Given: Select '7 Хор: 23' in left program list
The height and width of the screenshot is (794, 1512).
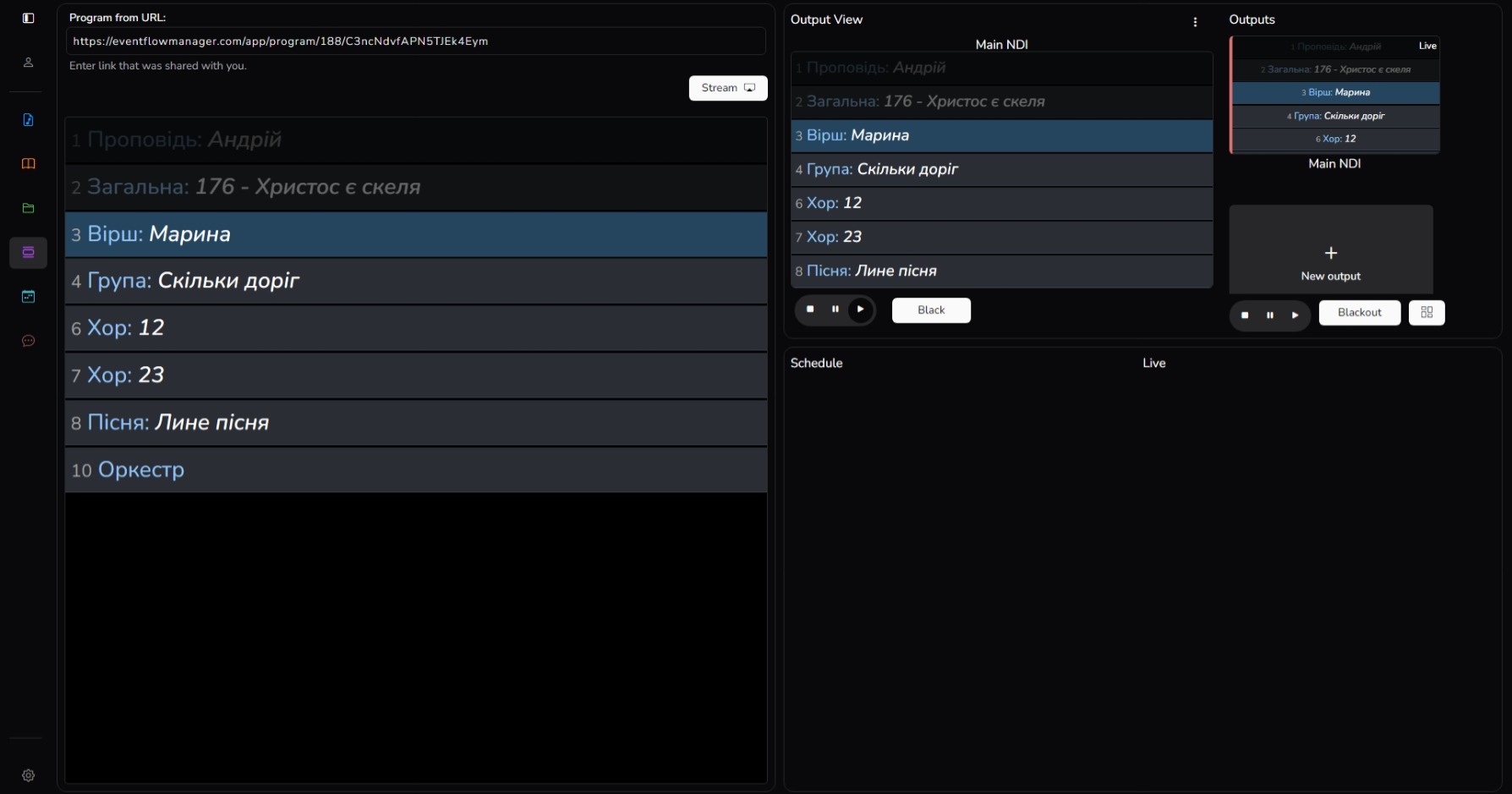Looking at the screenshot, I should pos(416,375).
